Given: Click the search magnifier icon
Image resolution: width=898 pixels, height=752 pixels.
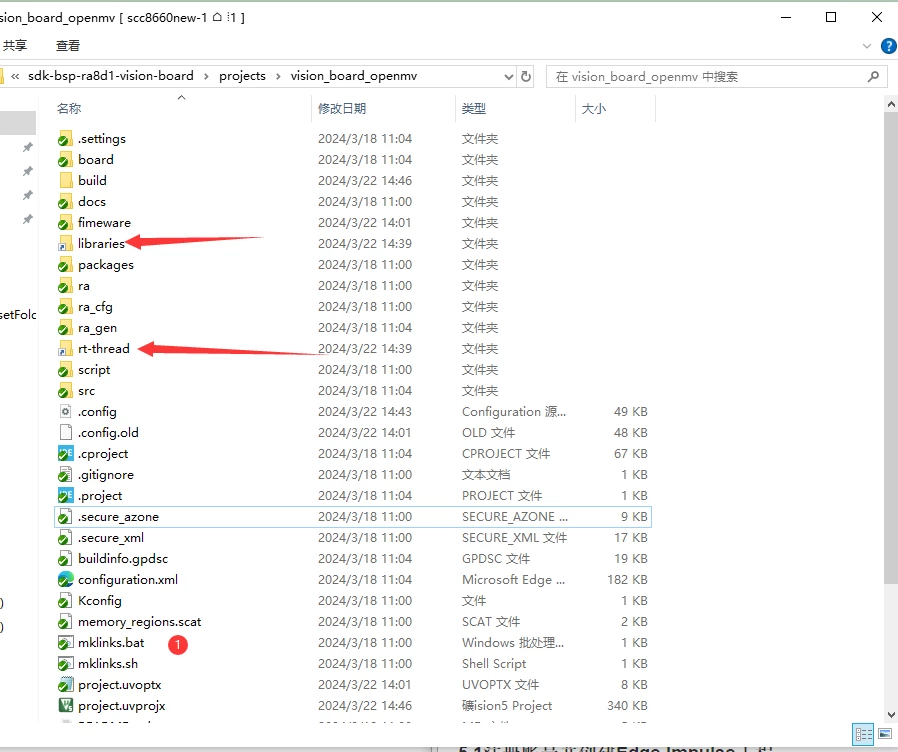Looking at the screenshot, I should 873,76.
